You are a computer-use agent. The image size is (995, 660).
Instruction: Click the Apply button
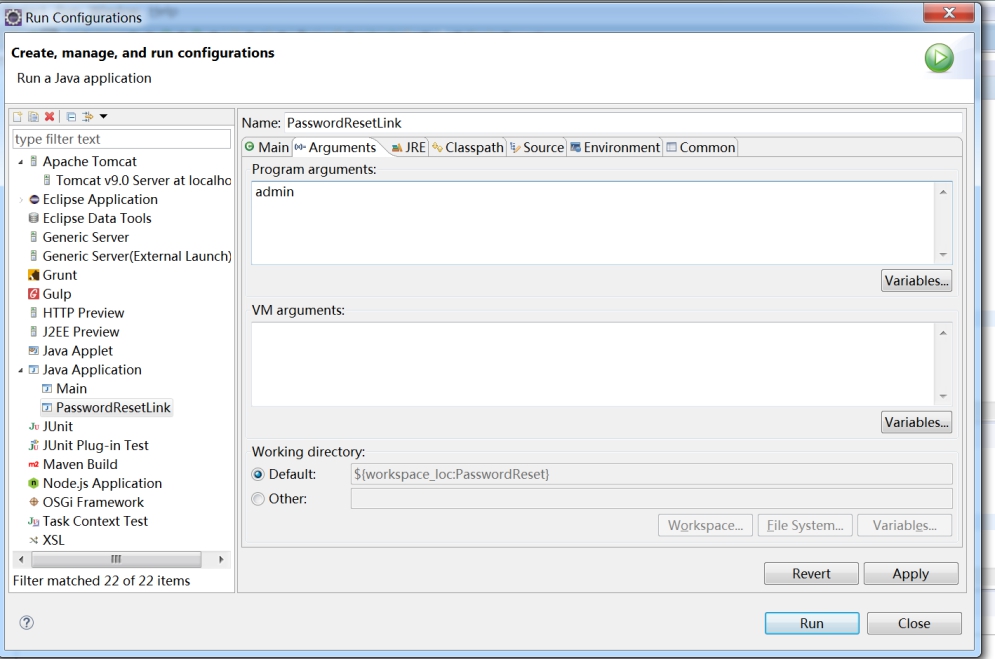pyautogui.click(x=911, y=574)
